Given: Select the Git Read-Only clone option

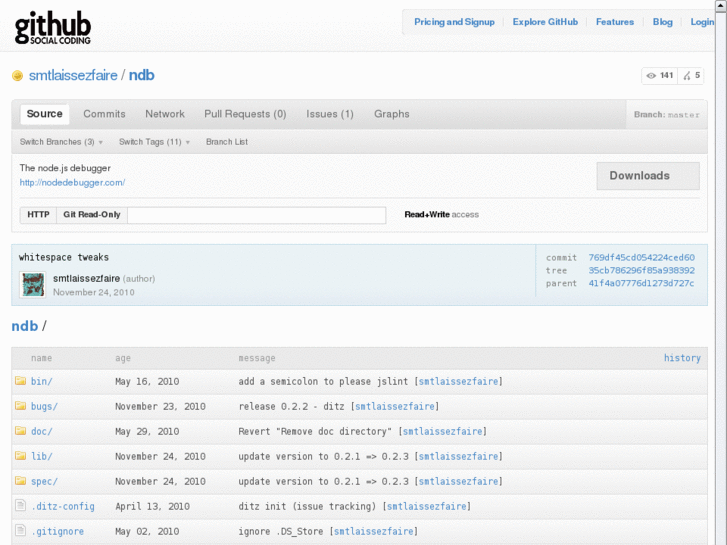Looking at the screenshot, I should pos(92,215).
